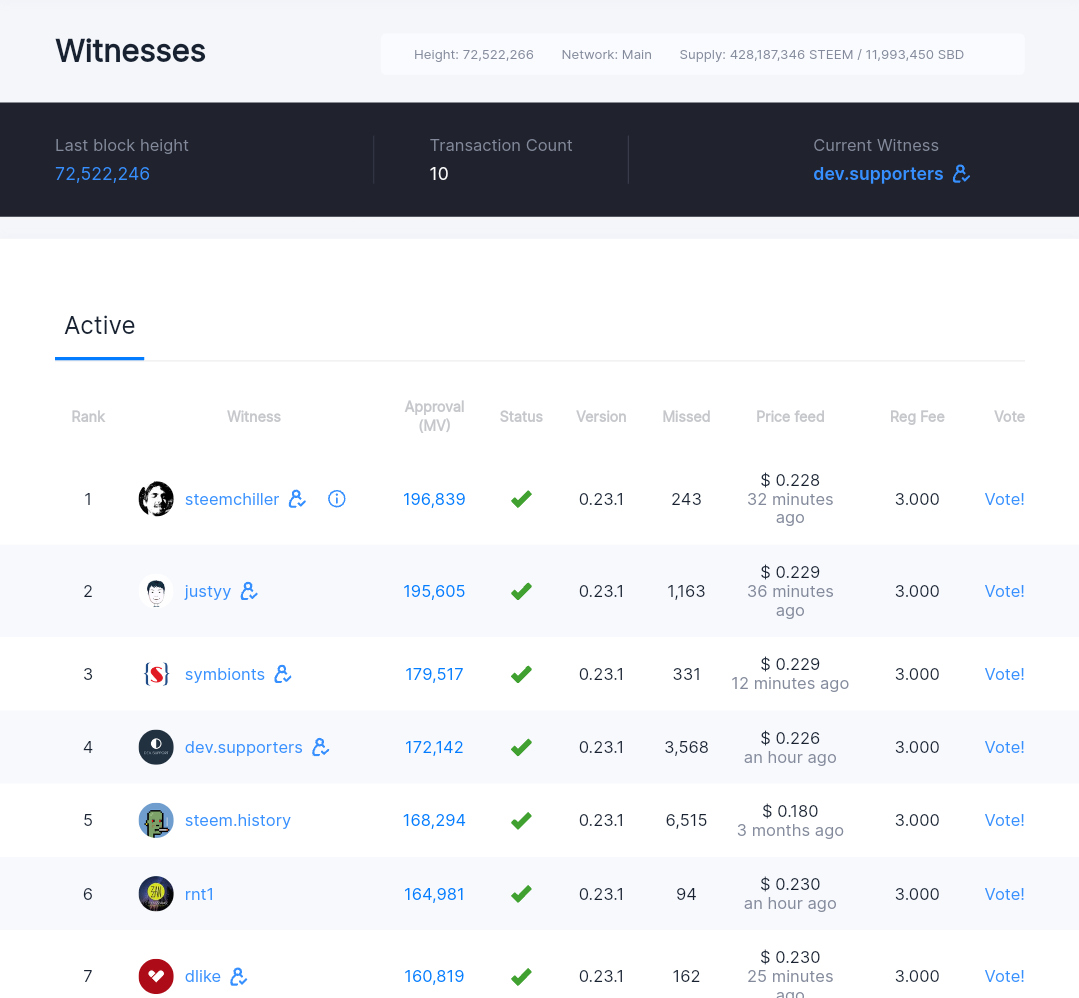Viewport: 1079px width, 998px height.
Task: Open symbionts witness profile link
Action: click(225, 674)
